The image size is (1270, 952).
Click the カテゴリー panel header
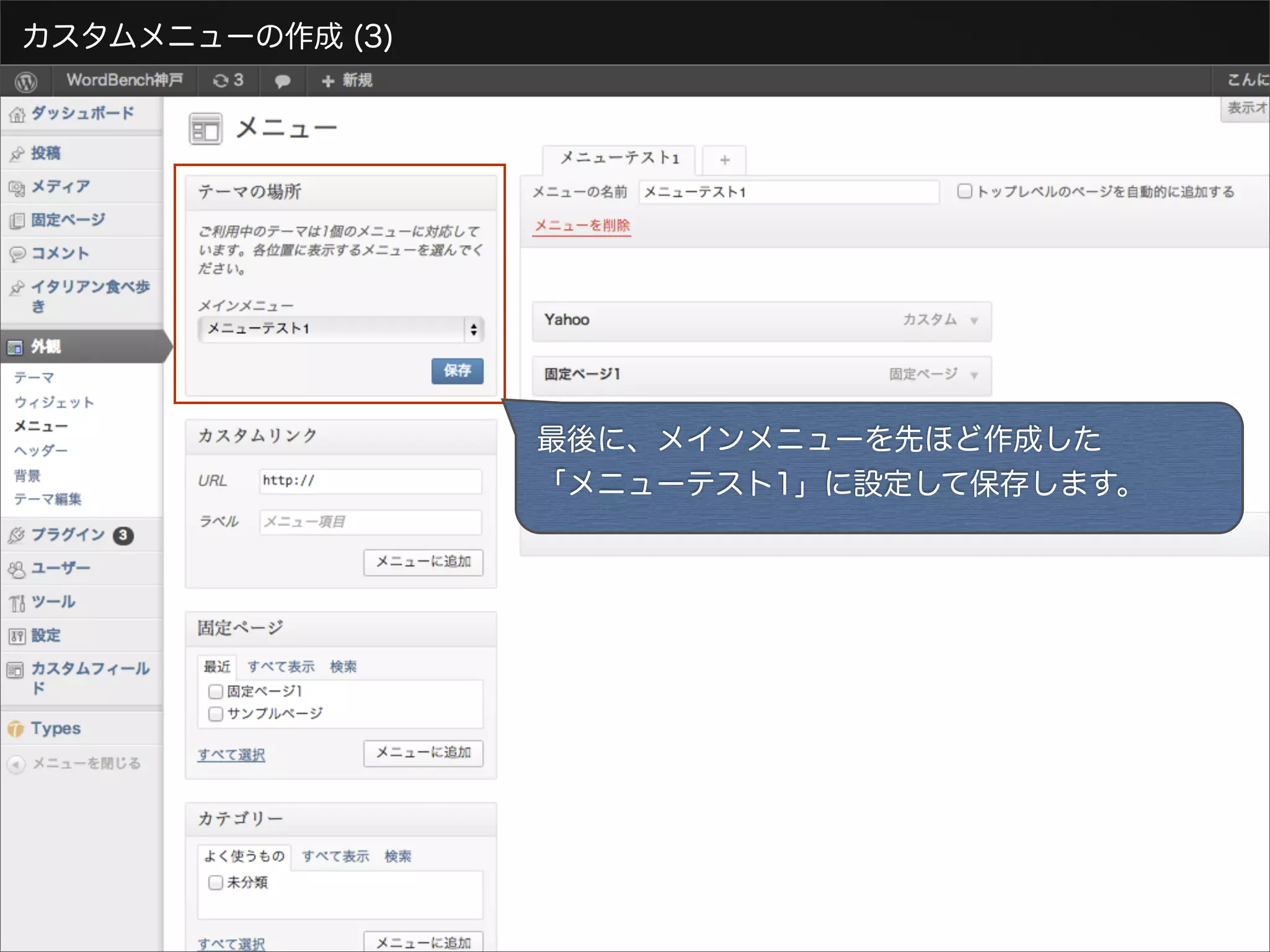340,819
